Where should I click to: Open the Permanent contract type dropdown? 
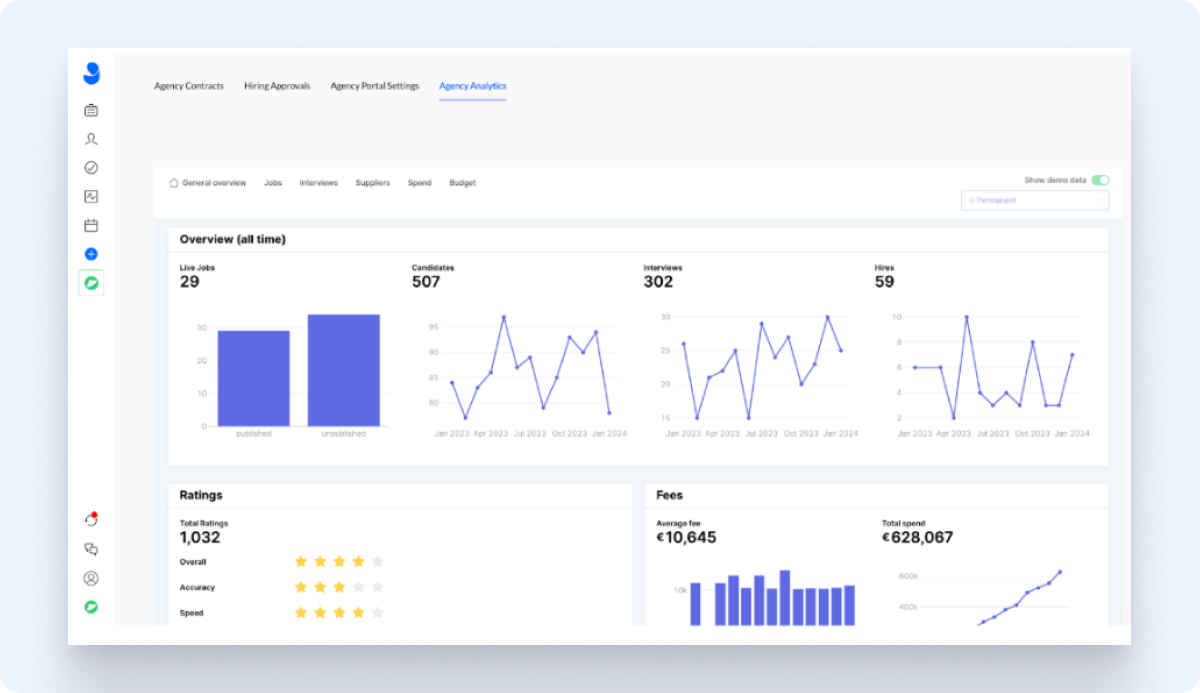(1034, 200)
